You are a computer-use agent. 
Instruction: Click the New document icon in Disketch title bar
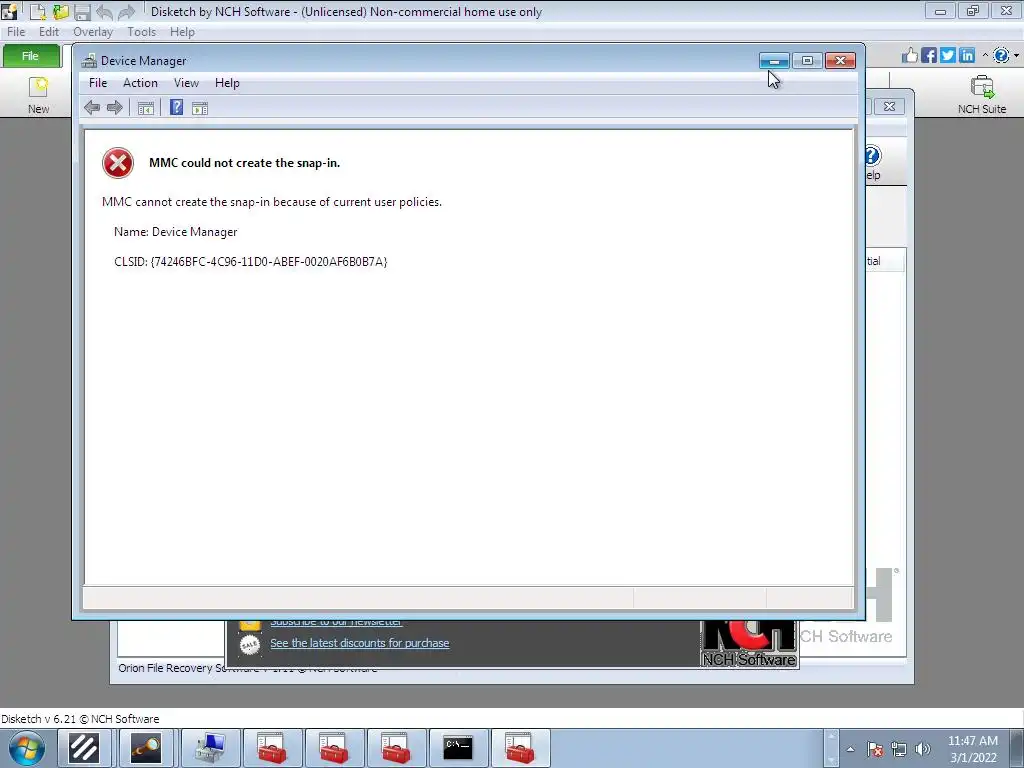click(37, 11)
